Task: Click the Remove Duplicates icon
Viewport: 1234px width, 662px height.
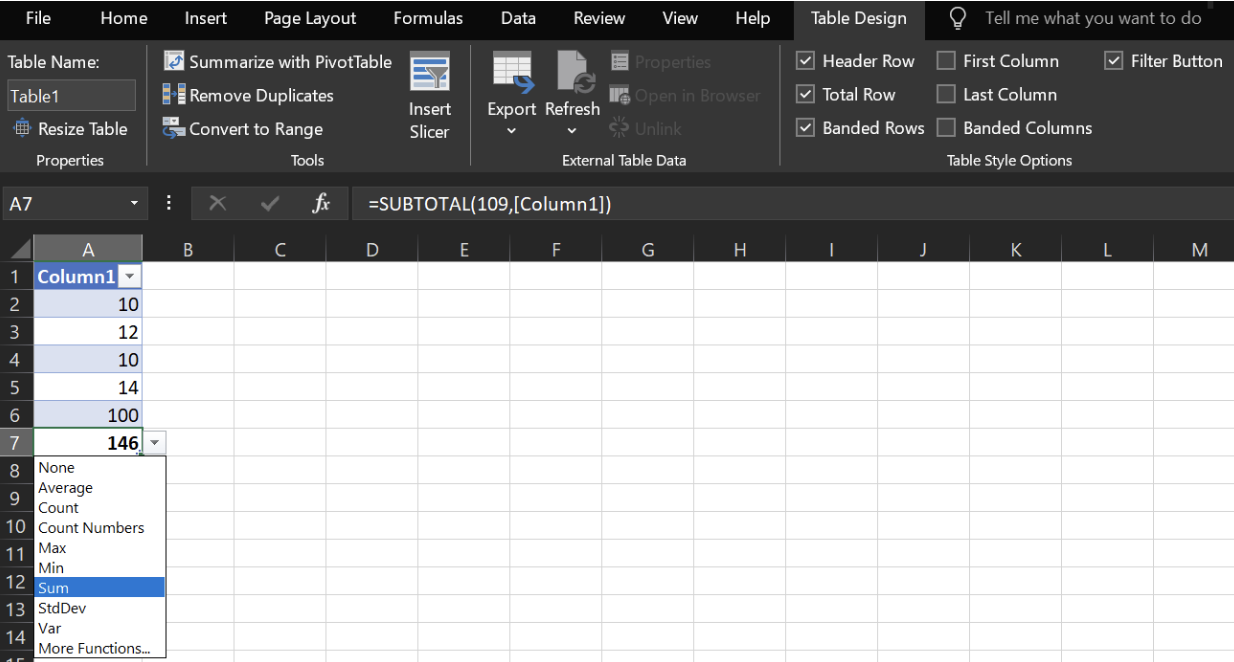Action: [174, 95]
